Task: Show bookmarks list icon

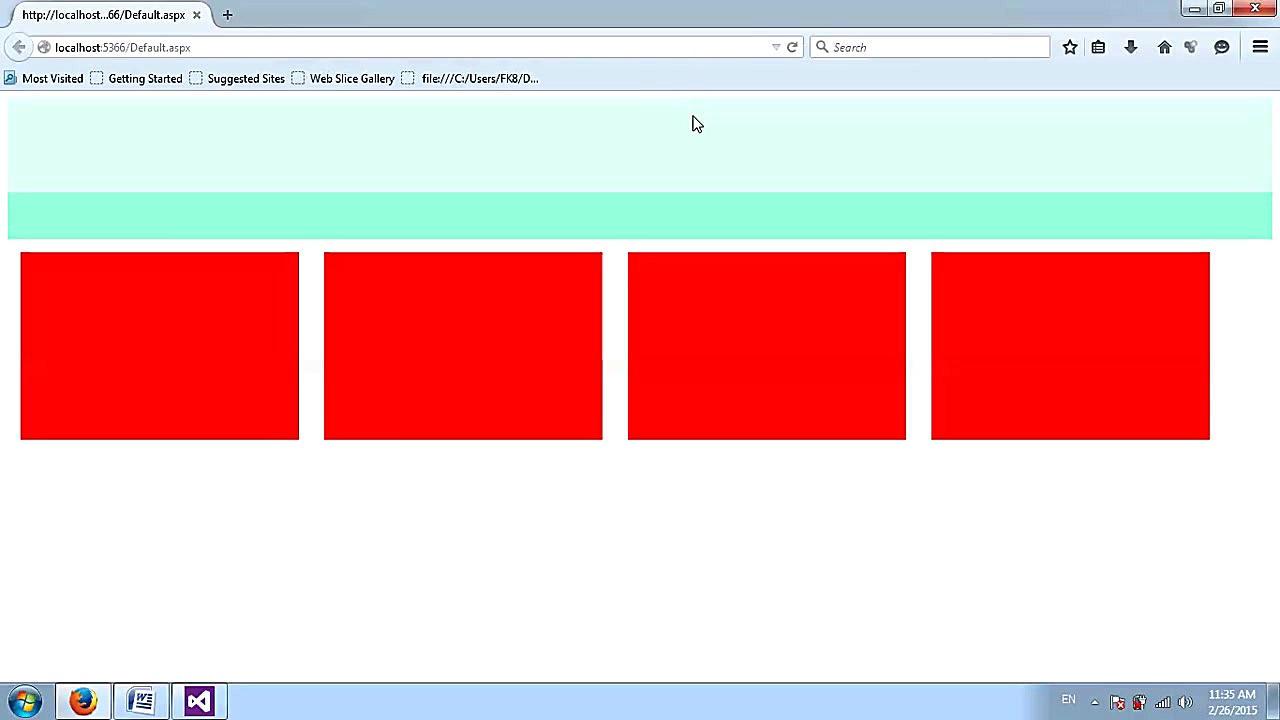Action: [1098, 47]
